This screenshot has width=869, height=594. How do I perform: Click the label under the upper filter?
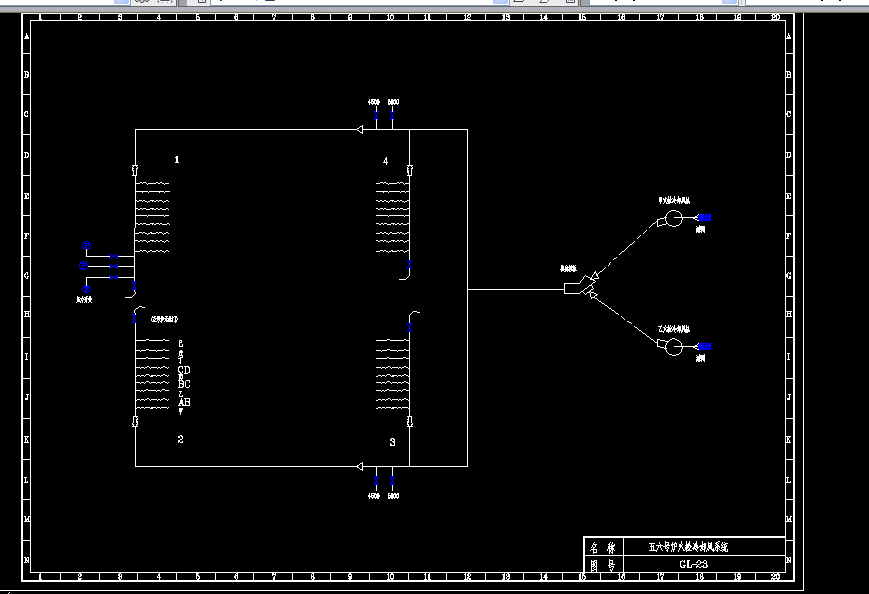pyautogui.click(x=701, y=229)
